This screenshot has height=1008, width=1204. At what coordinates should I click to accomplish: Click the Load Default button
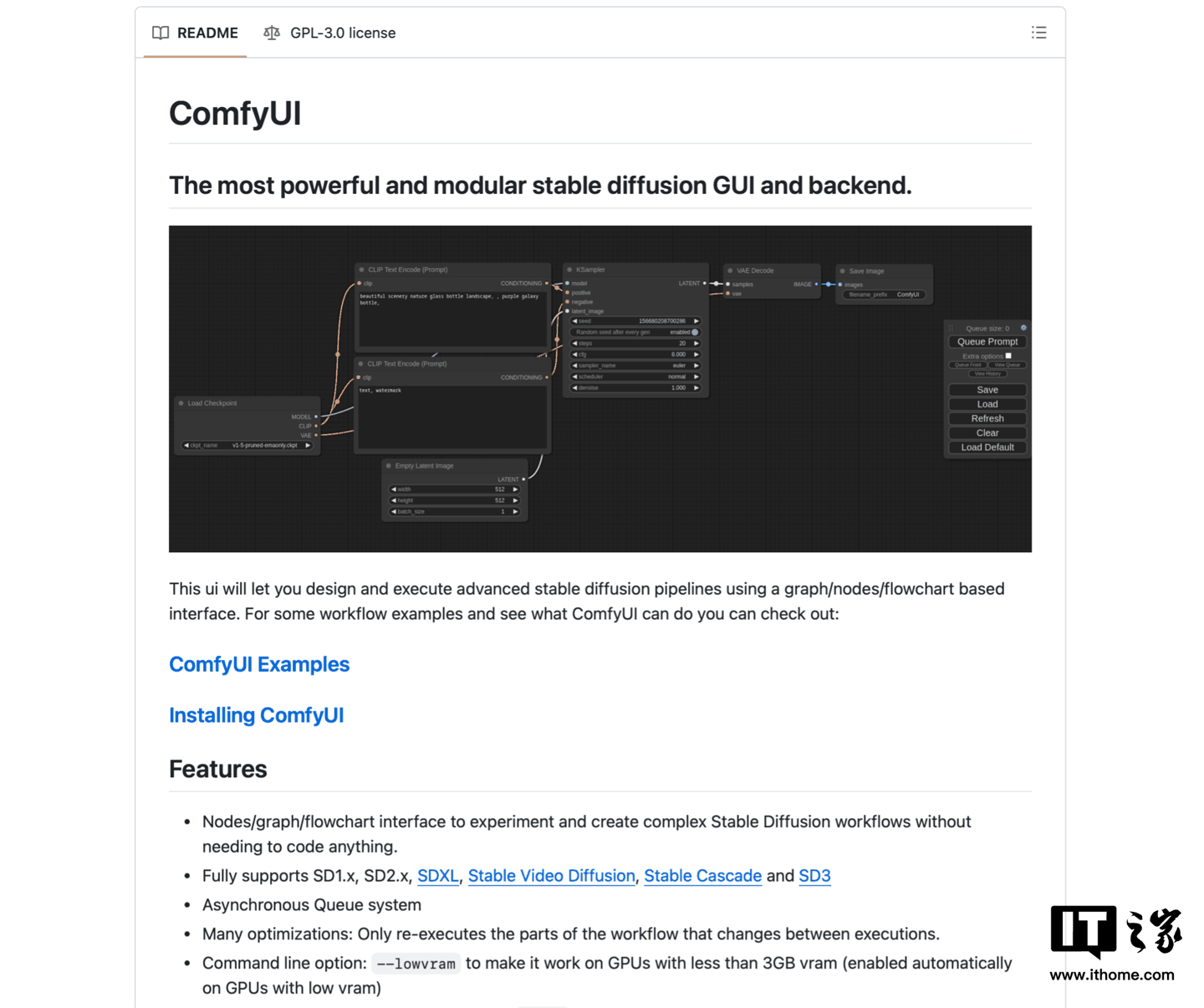click(987, 448)
